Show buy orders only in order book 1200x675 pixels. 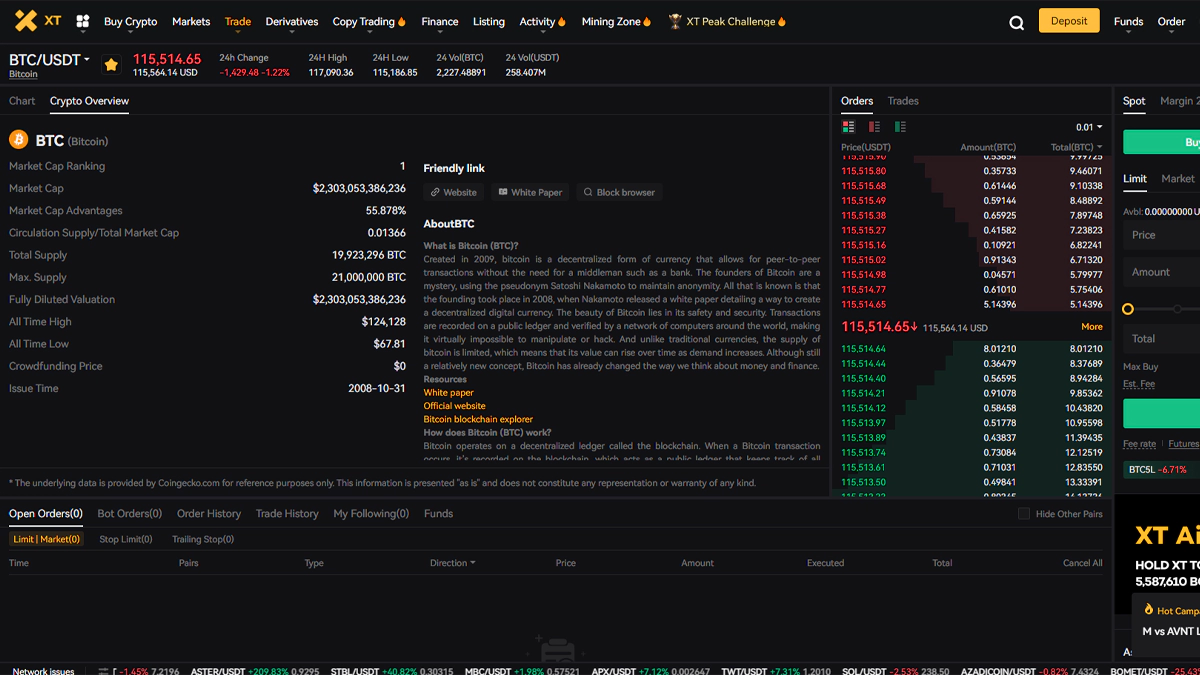coord(900,127)
